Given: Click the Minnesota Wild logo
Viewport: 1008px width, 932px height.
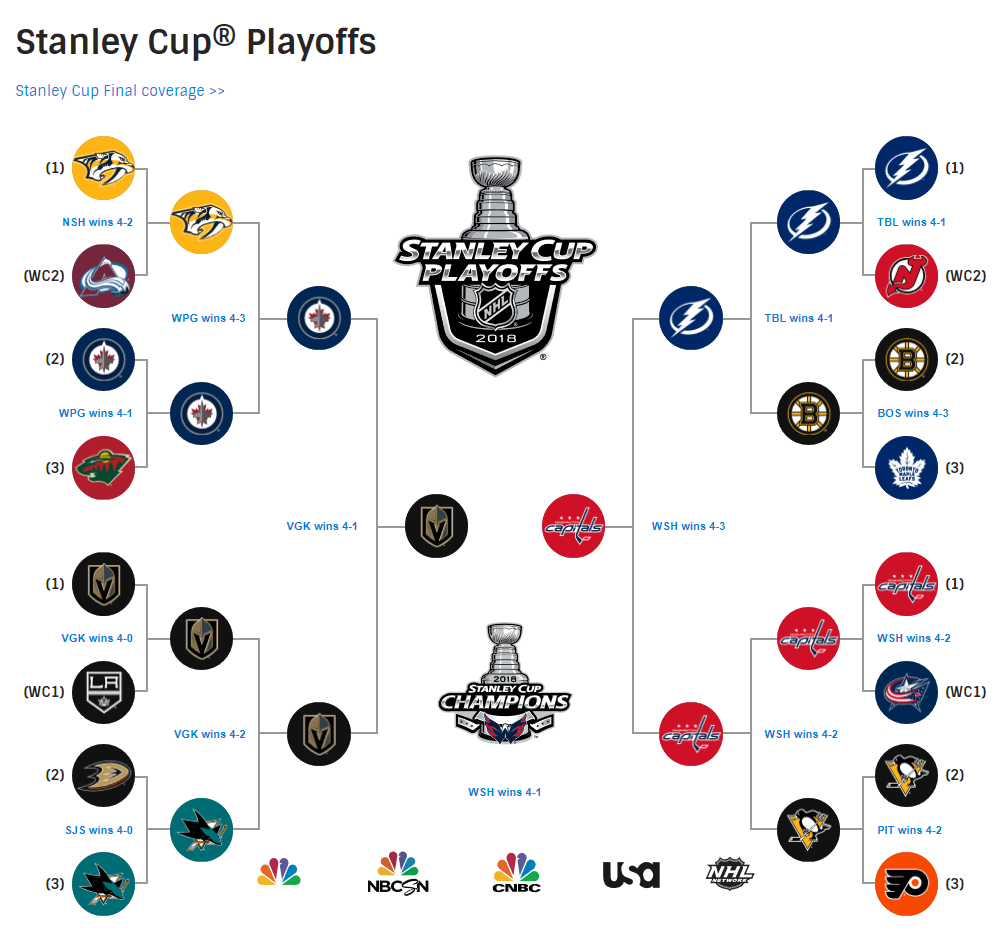Looking at the screenshot, I should pos(103,467).
